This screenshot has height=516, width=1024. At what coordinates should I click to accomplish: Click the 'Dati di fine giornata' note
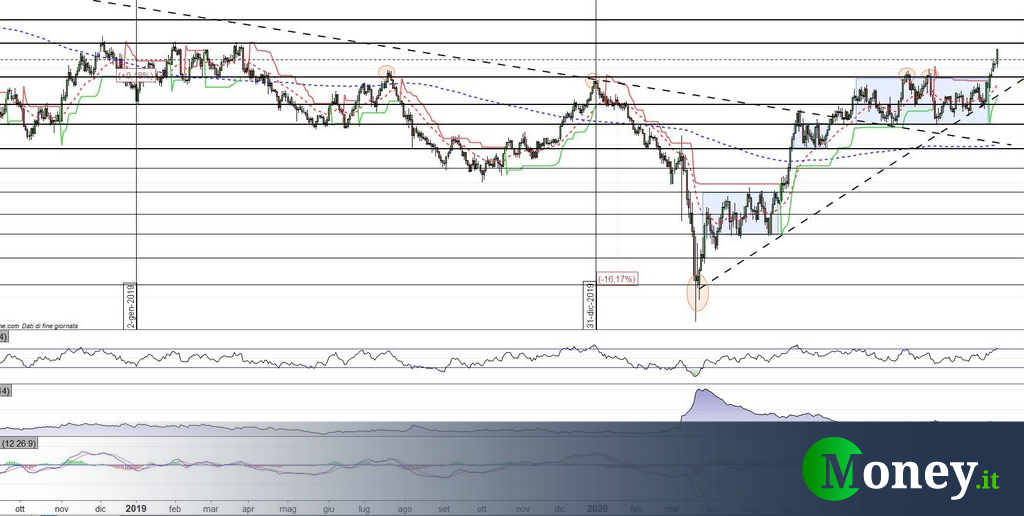49,325
